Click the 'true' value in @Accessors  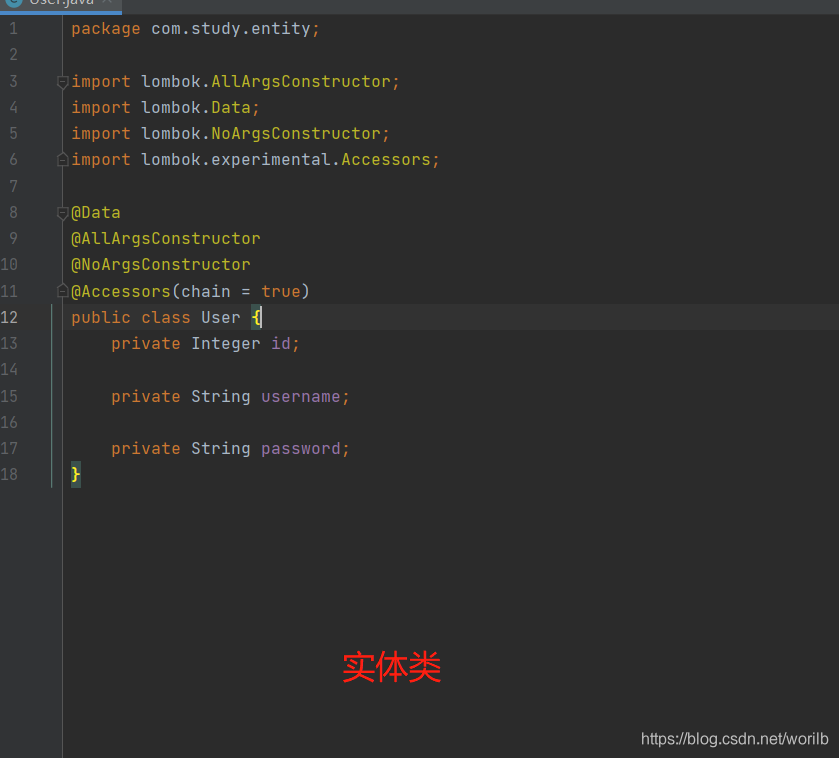(x=281, y=292)
